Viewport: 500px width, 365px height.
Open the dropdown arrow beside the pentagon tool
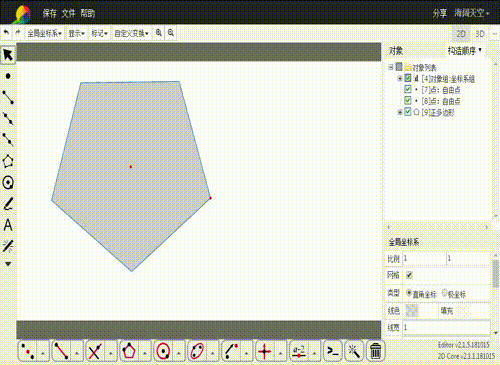coord(145,353)
